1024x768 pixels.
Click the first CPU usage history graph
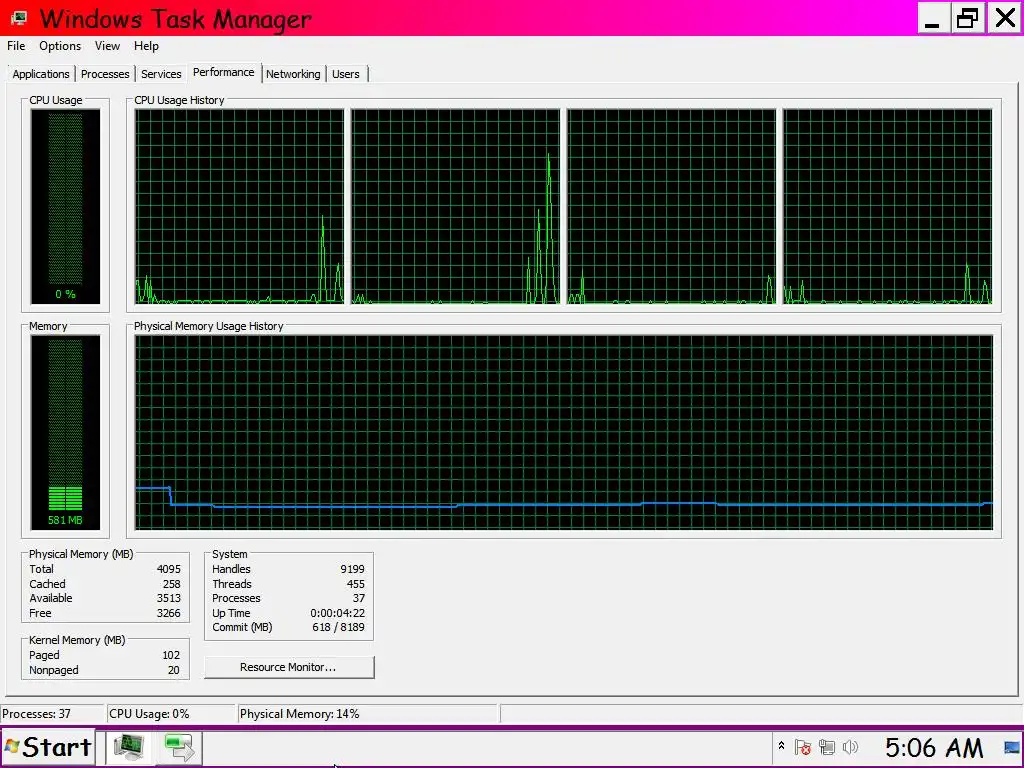point(239,206)
